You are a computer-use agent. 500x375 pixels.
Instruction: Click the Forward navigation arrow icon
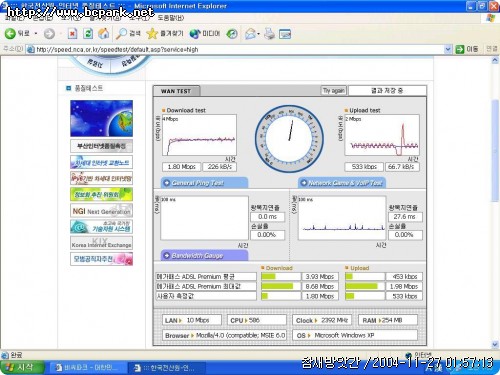[x=49, y=34]
